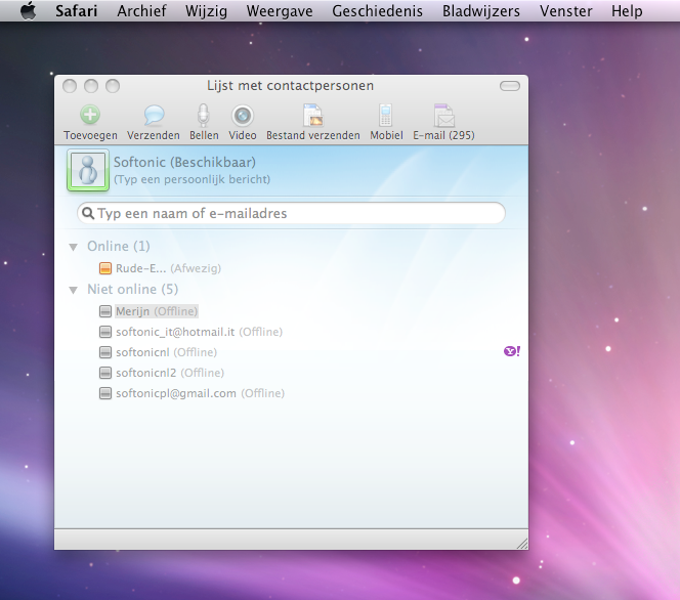
Task: Click the magnifying glass search icon
Action: click(x=88, y=213)
